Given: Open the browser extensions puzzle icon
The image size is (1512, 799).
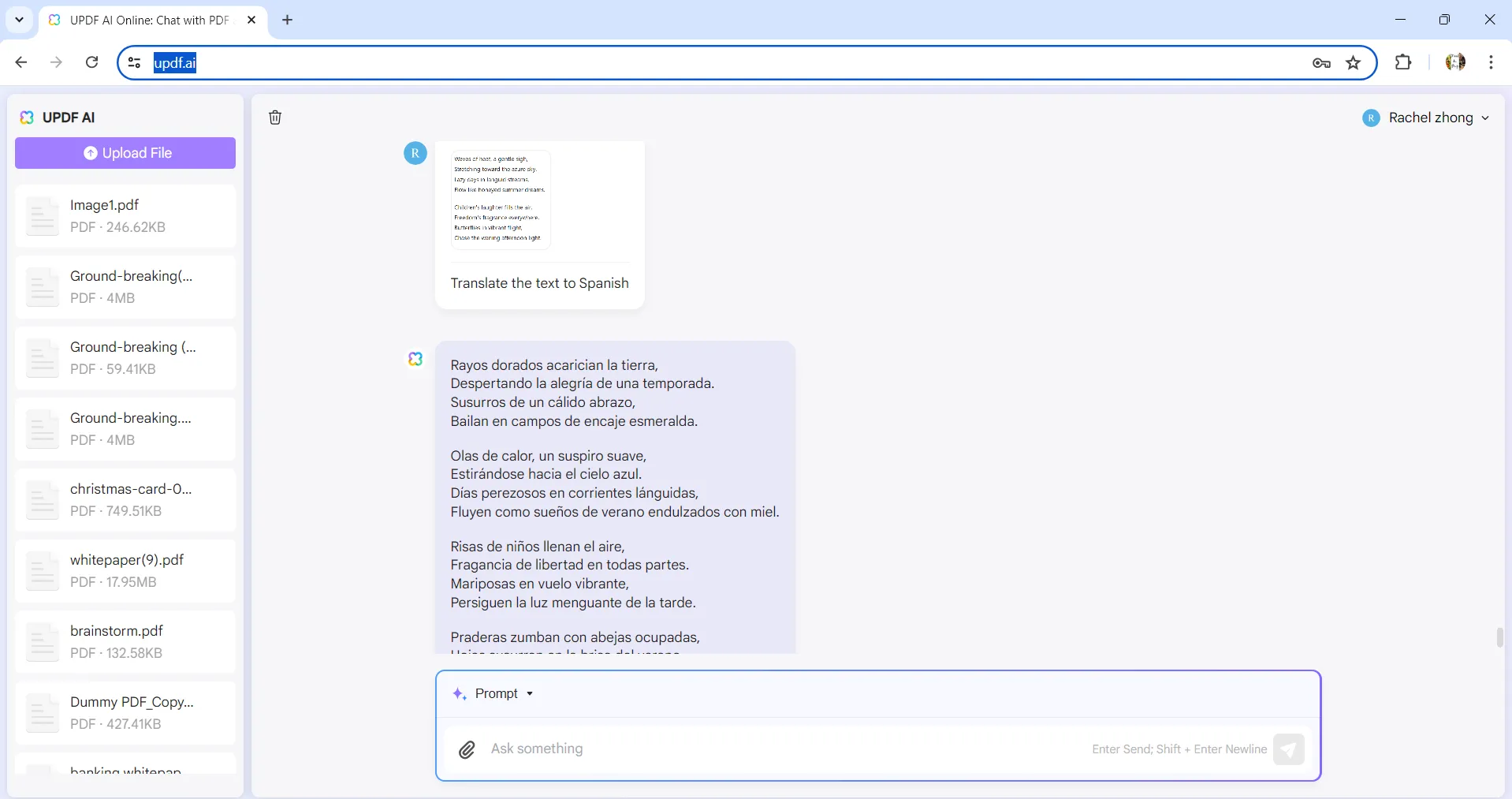Looking at the screenshot, I should (x=1403, y=62).
